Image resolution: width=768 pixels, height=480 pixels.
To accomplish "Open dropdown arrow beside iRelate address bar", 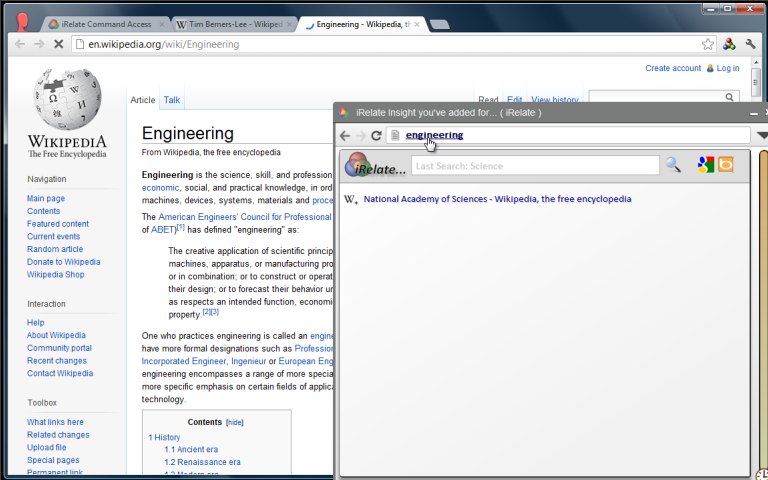I will click(762, 135).
